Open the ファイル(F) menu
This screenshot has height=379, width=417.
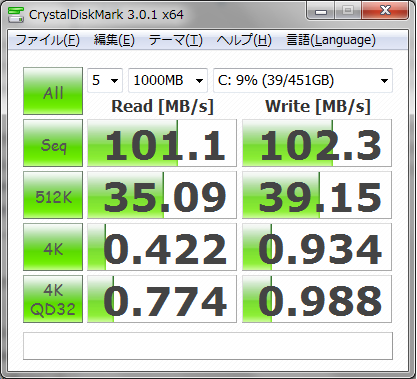(x=48, y=40)
